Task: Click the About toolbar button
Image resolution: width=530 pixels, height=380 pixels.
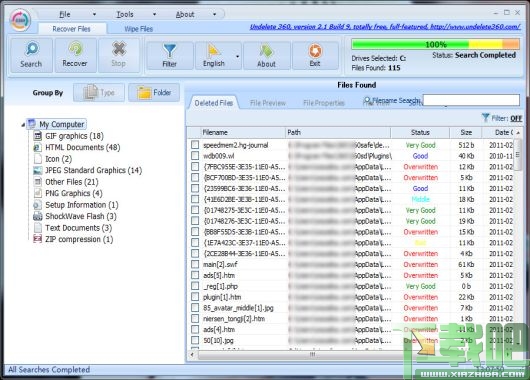Action: [x=266, y=56]
